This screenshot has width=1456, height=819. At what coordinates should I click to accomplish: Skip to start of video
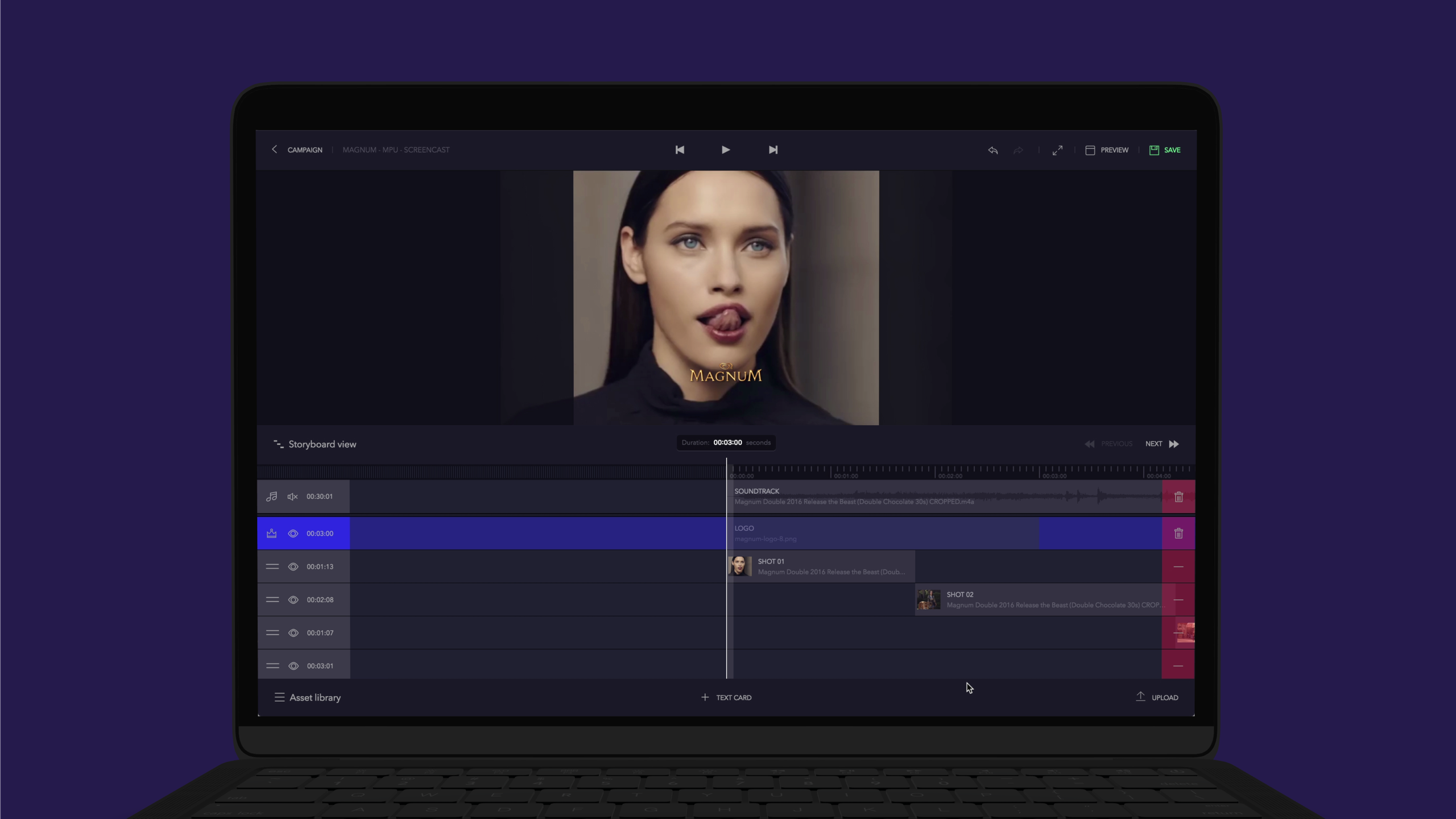pyautogui.click(x=680, y=150)
